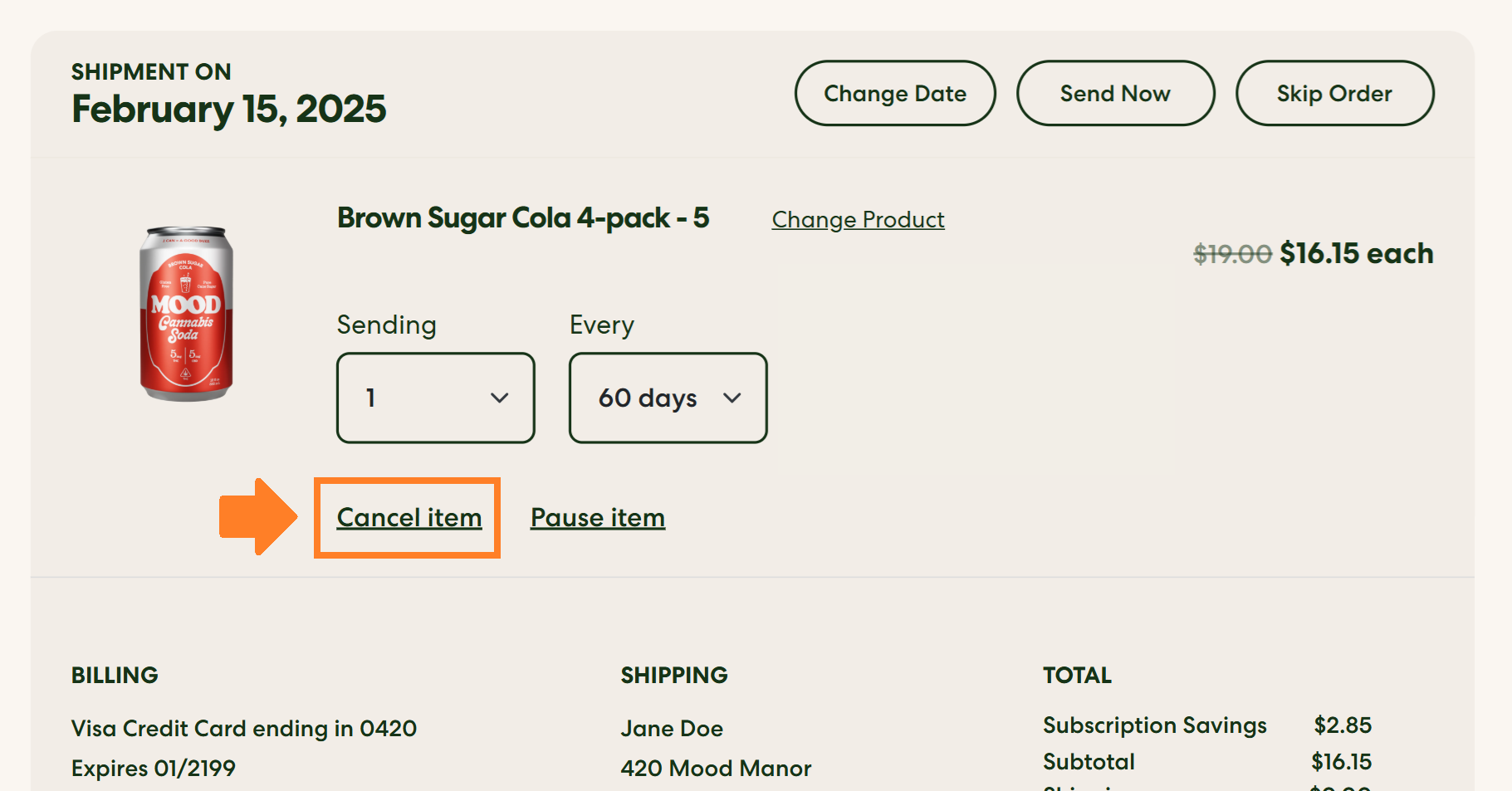Click the February 15, 2025 shipment date
The image size is (1512, 791).
coord(229,110)
